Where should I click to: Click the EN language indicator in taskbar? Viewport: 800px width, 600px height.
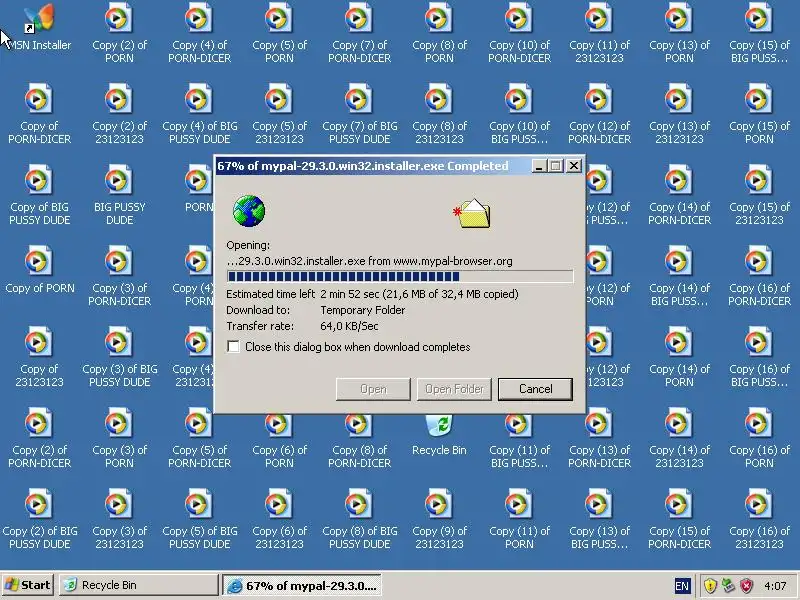pos(682,586)
